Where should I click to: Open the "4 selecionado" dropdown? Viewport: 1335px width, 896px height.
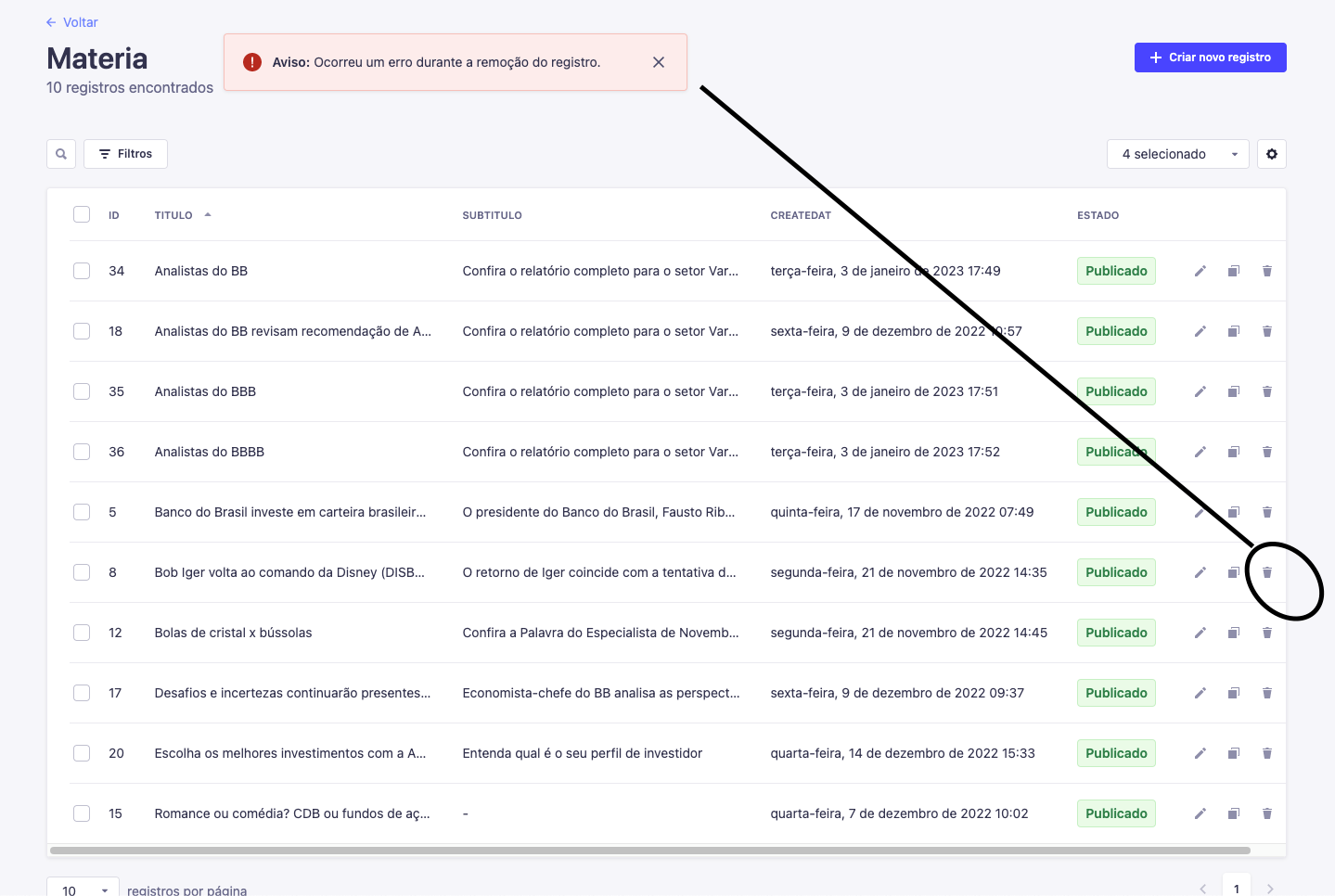[1177, 153]
